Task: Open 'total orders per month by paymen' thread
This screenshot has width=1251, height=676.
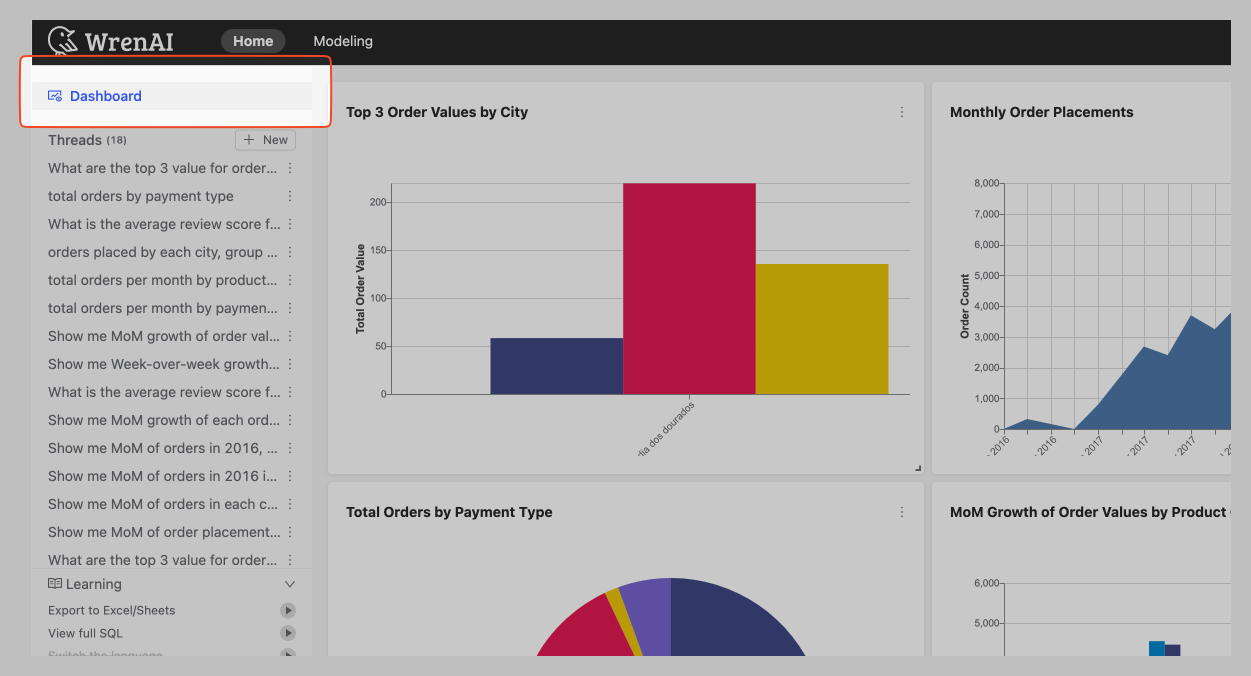Action: [163, 308]
